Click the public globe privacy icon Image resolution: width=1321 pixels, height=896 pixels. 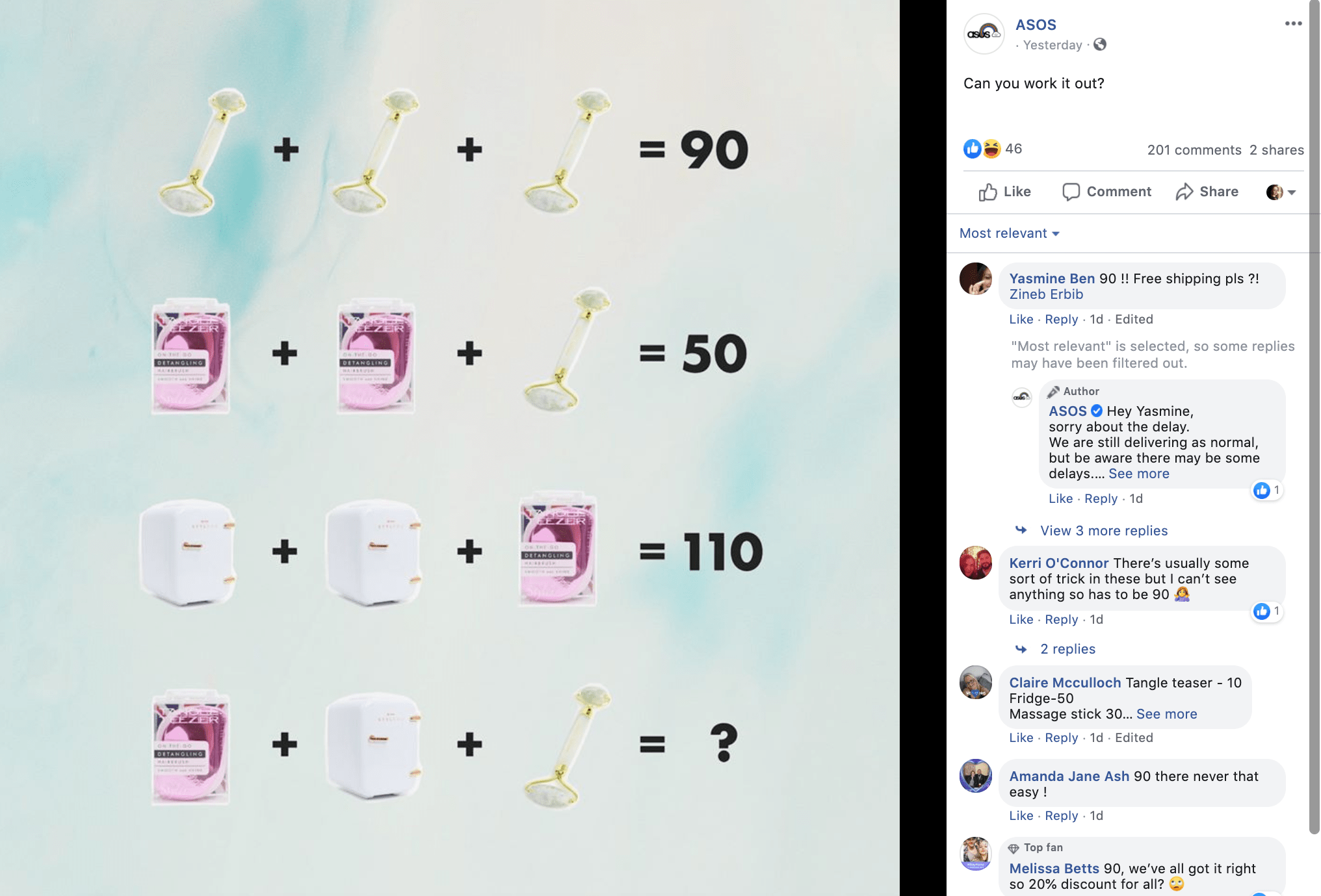(x=1100, y=44)
